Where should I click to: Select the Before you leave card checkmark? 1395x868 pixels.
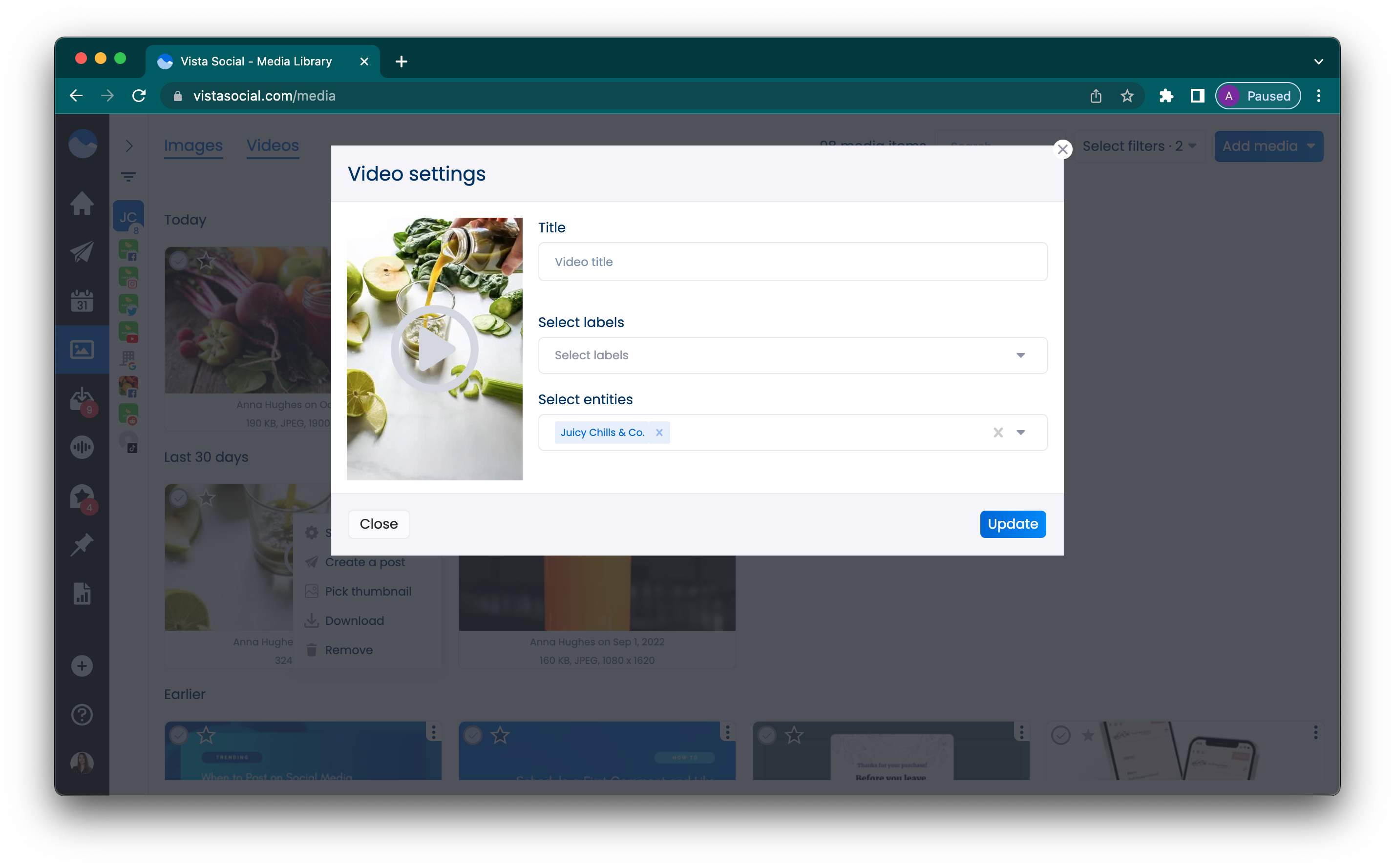767,735
